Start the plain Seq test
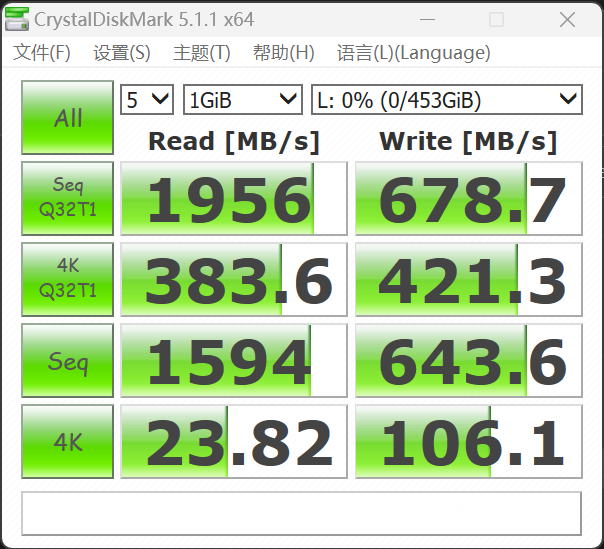 coord(67,360)
